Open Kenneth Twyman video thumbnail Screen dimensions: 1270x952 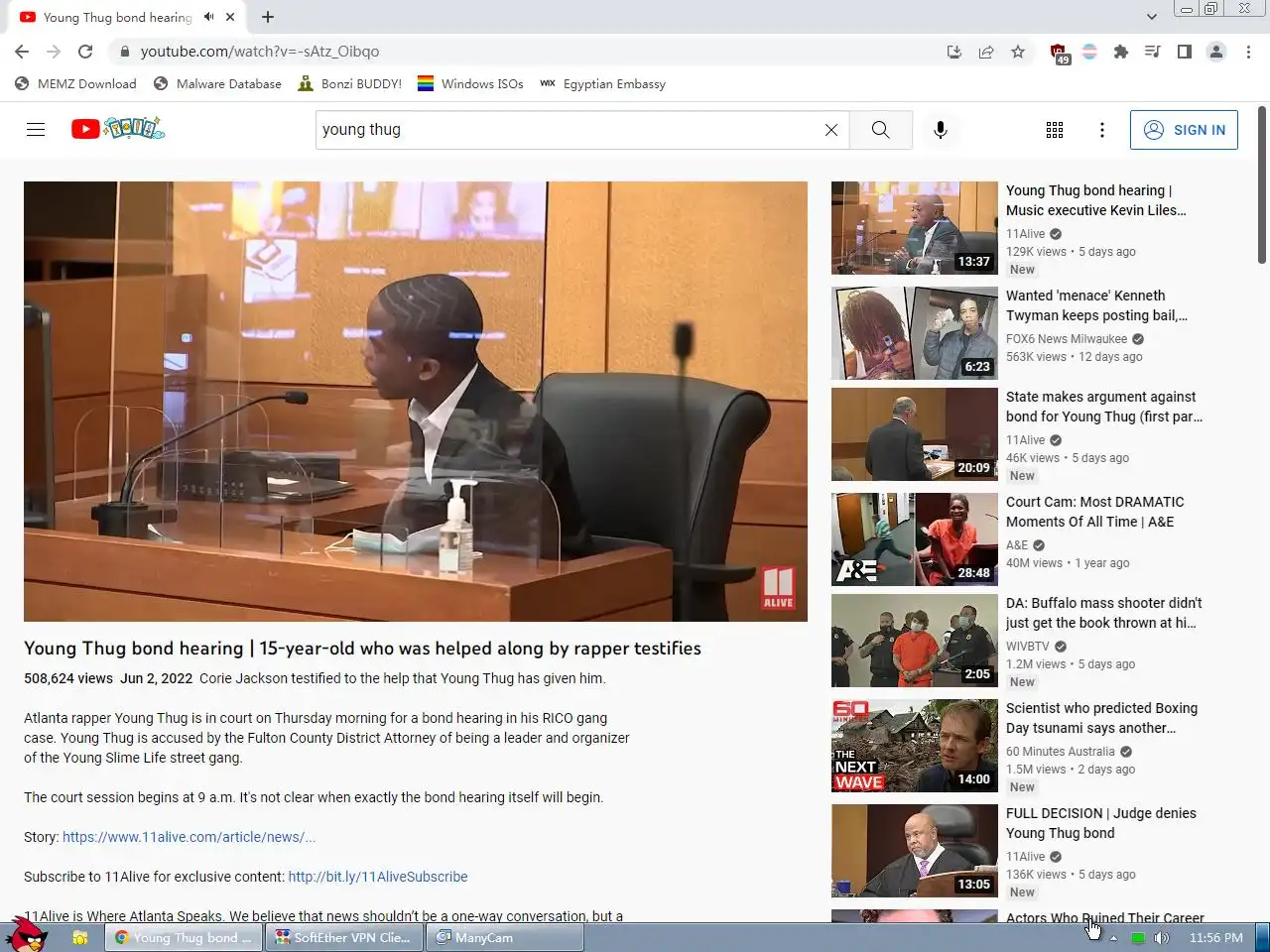pyautogui.click(x=915, y=333)
